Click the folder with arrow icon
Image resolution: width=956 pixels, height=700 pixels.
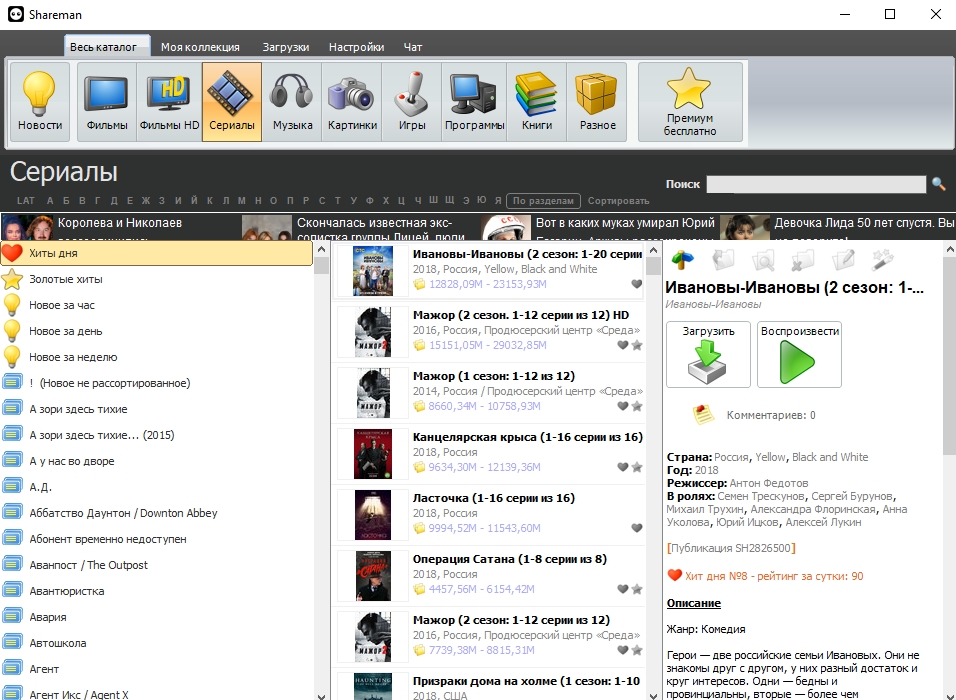click(x=723, y=260)
